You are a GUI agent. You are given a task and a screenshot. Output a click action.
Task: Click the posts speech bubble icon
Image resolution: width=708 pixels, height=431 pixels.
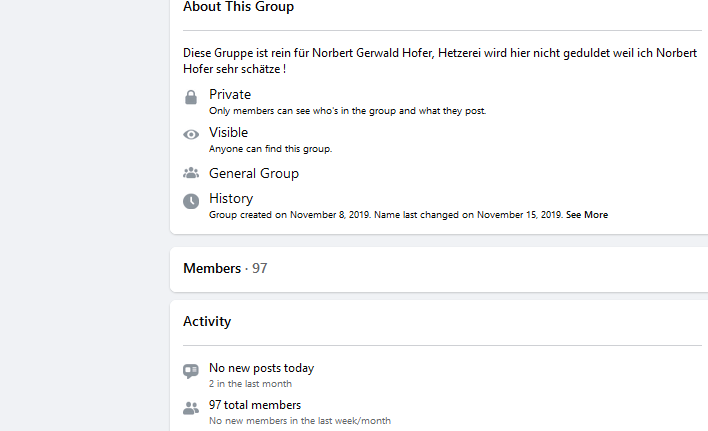[191, 371]
